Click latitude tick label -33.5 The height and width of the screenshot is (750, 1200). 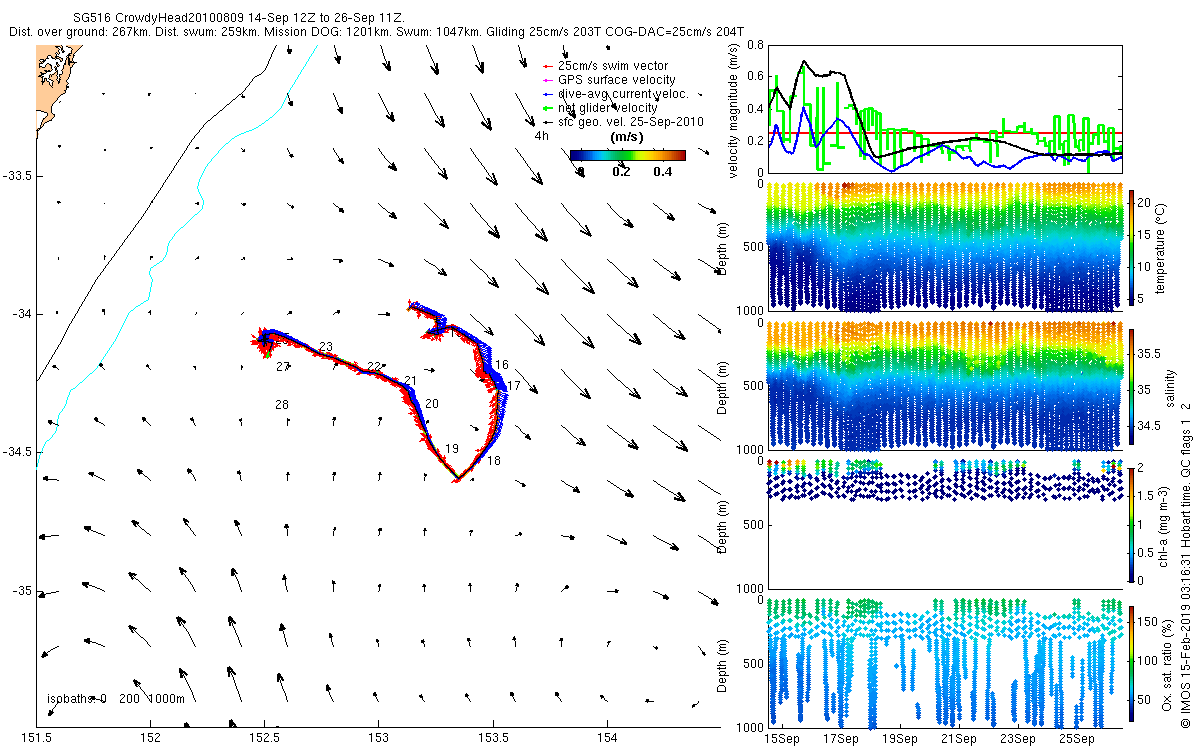[17, 176]
